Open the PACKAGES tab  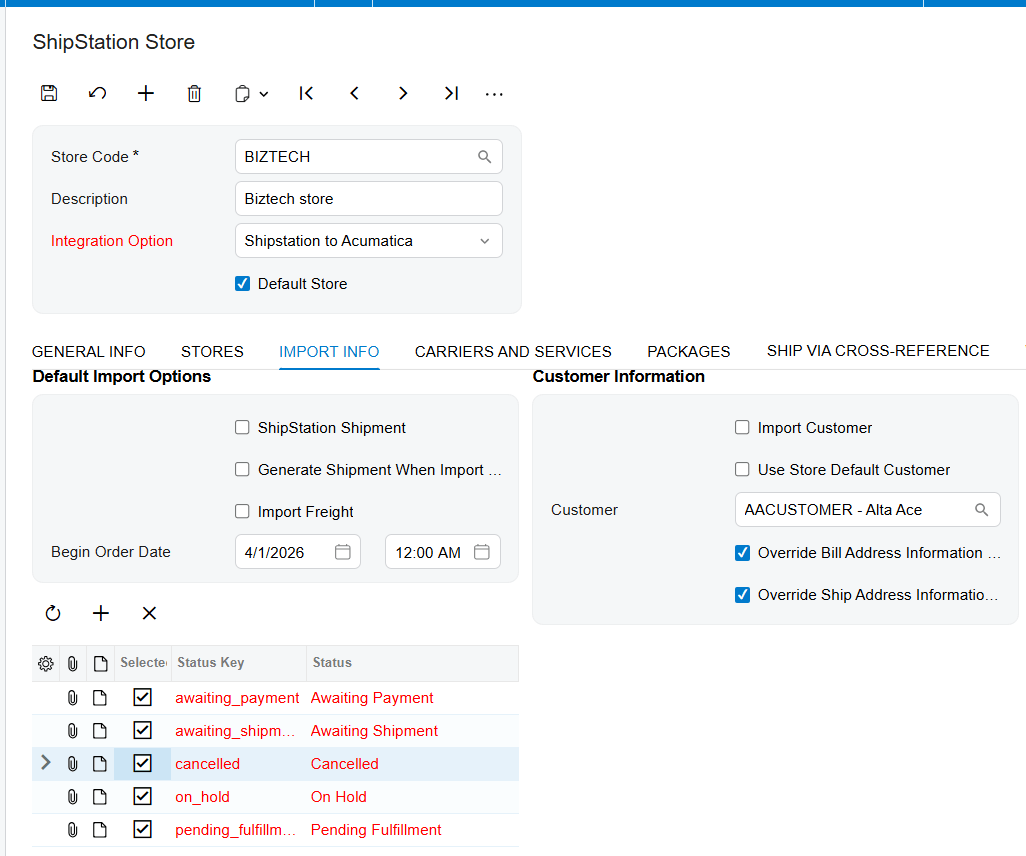coord(688,351)
